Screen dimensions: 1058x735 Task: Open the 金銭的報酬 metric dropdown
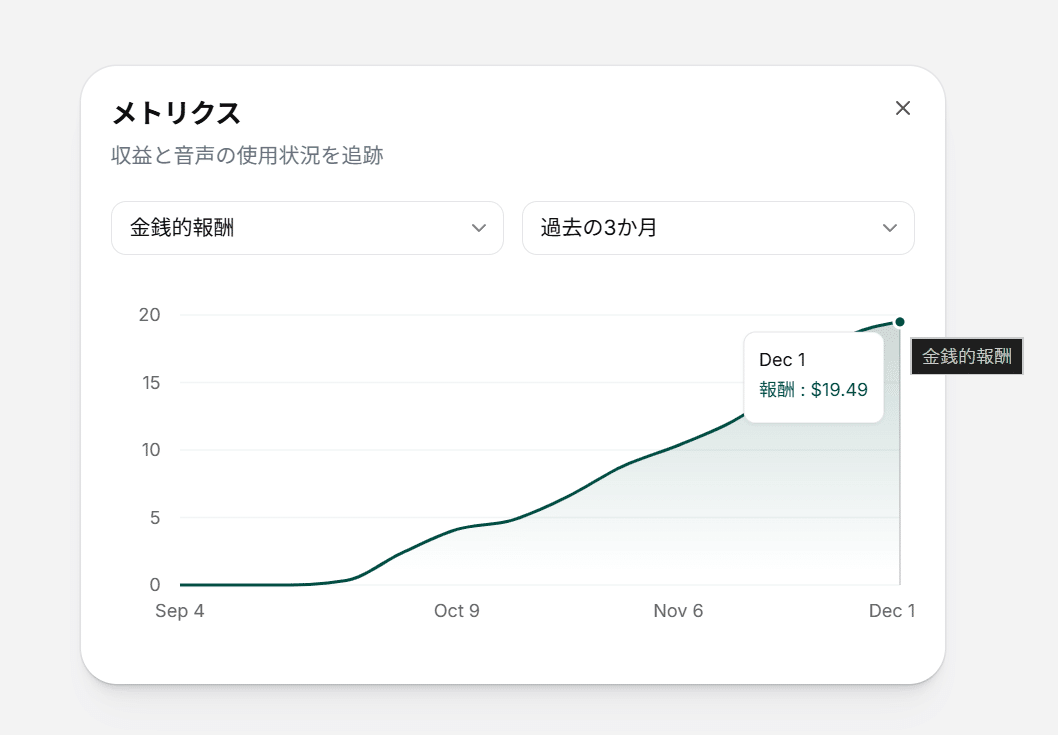click(306, 228)
